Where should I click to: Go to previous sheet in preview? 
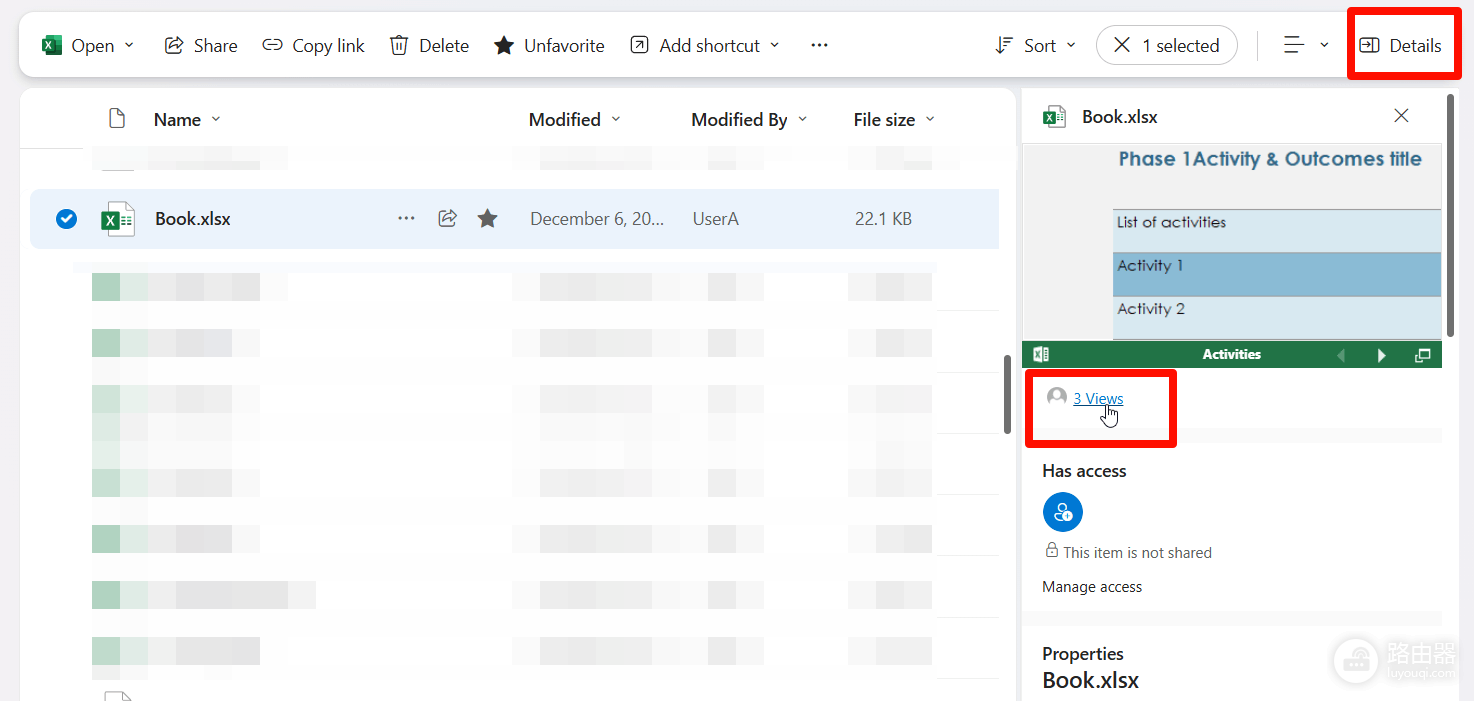click(1342, 355)
